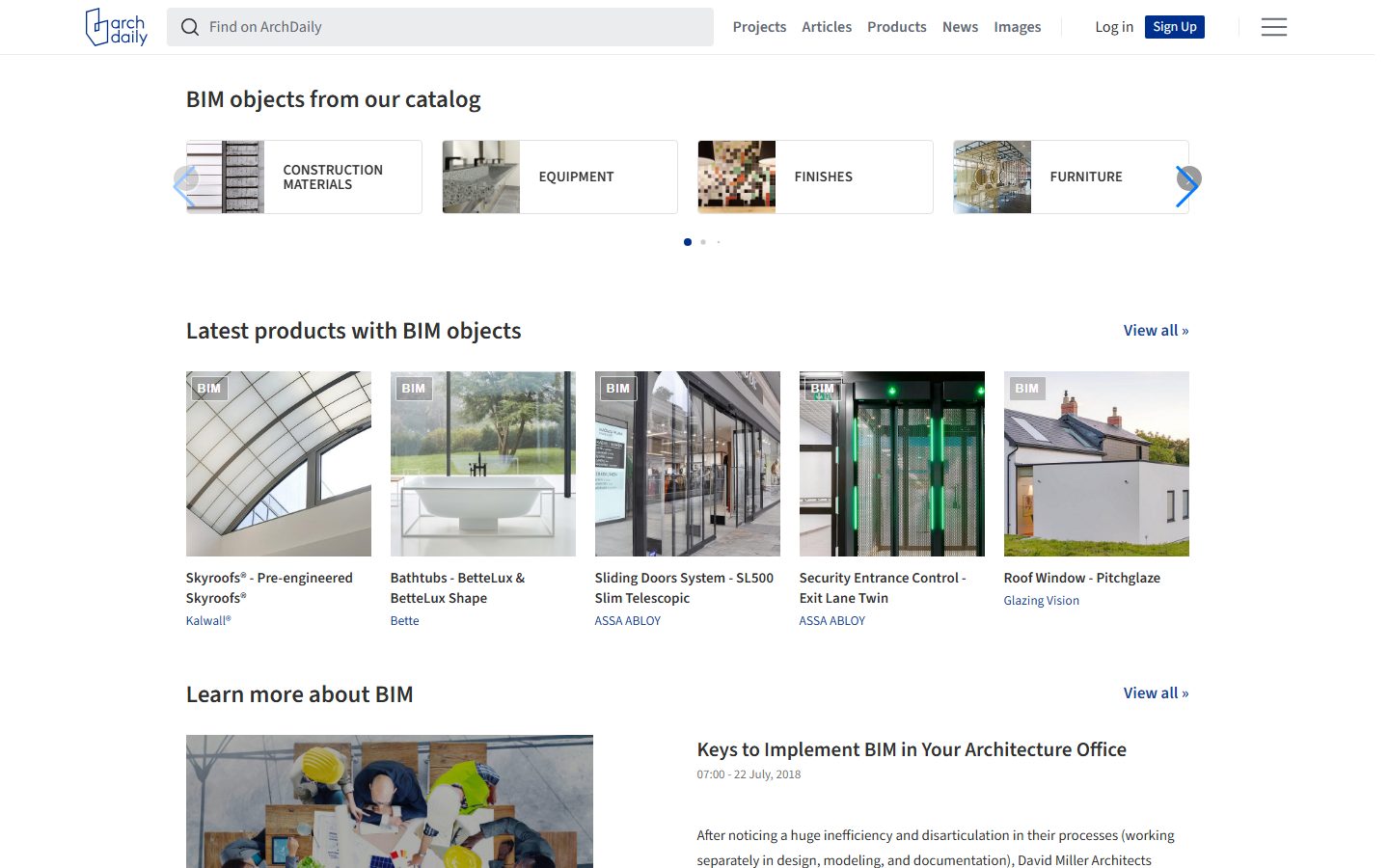Open the Equipment category card
1389x868 pixels.
point(559,176)
